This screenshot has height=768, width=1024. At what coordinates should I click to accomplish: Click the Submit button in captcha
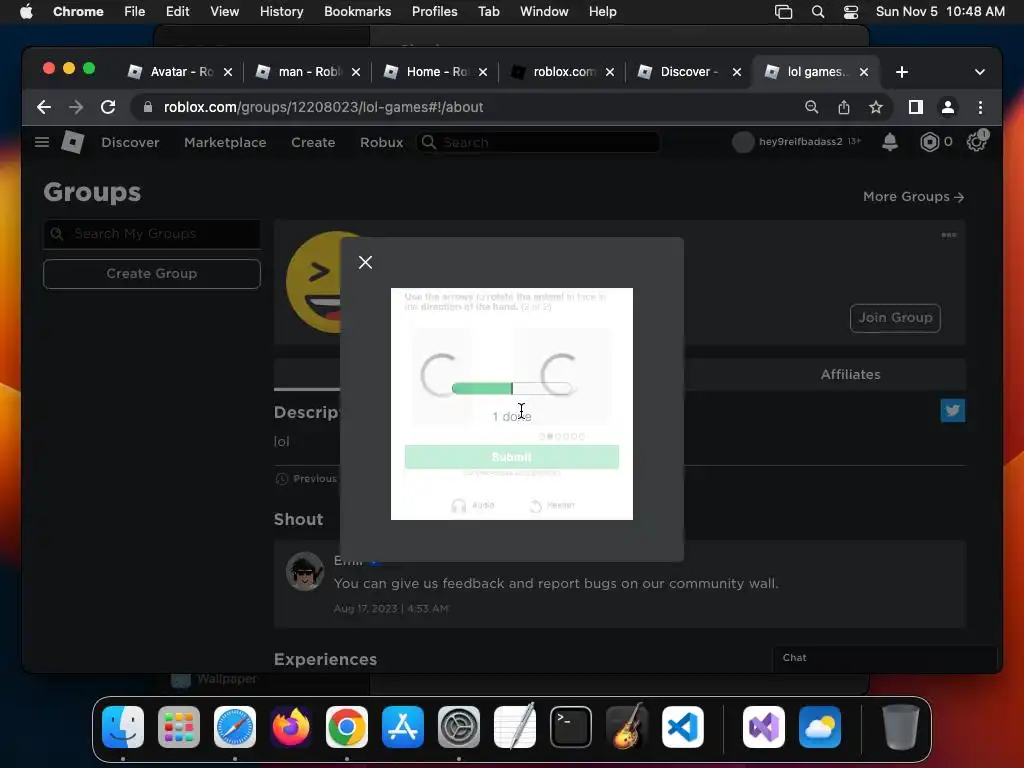[x=511, y=456]
